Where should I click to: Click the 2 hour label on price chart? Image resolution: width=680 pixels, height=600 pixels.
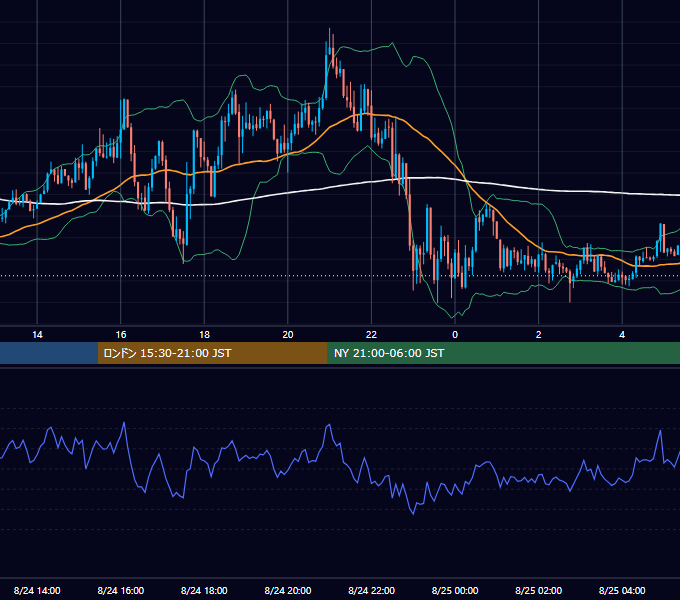(x=539, y=335)
